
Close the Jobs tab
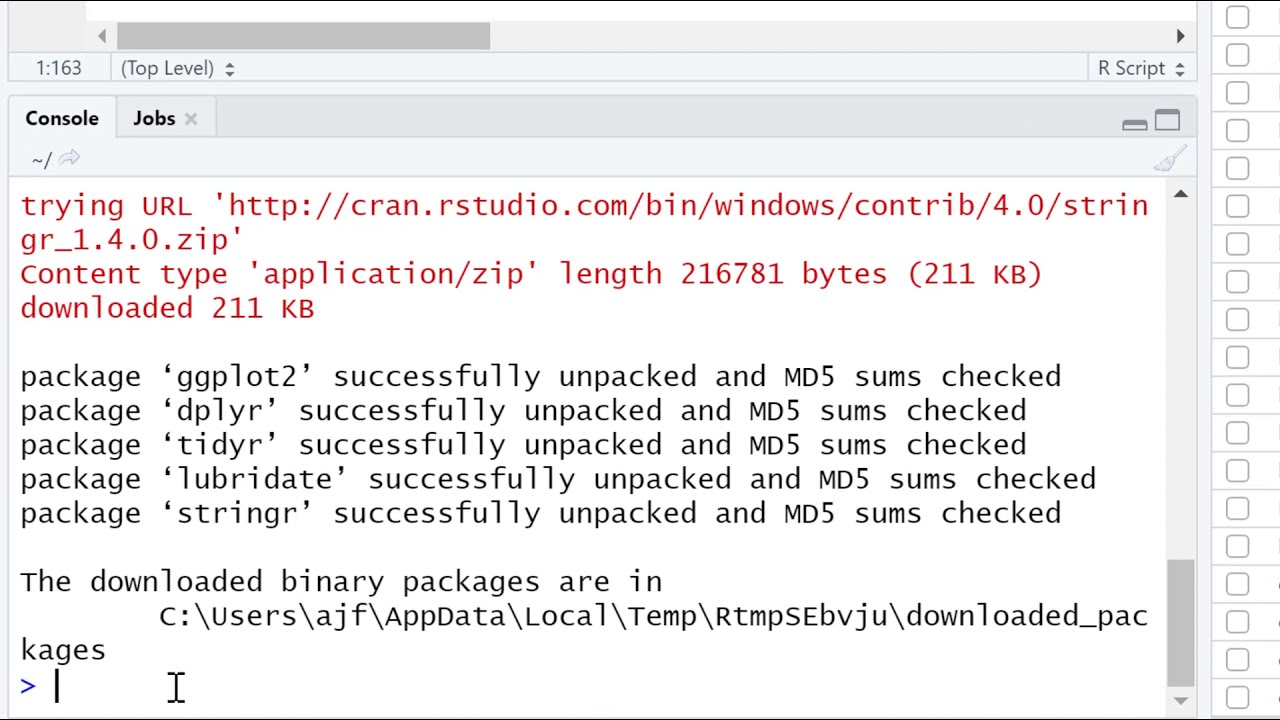coord(191,119)
